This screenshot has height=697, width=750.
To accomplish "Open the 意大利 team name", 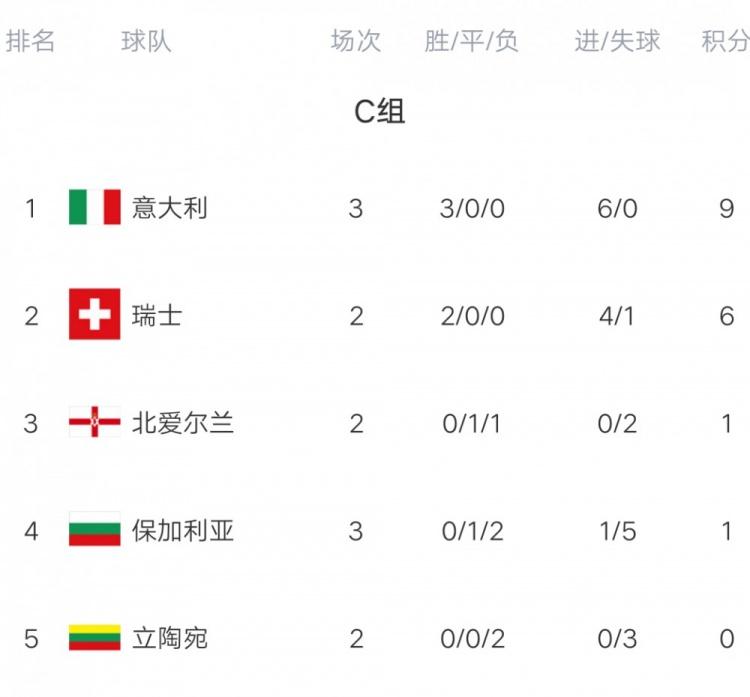I will (x=170, y=208).
